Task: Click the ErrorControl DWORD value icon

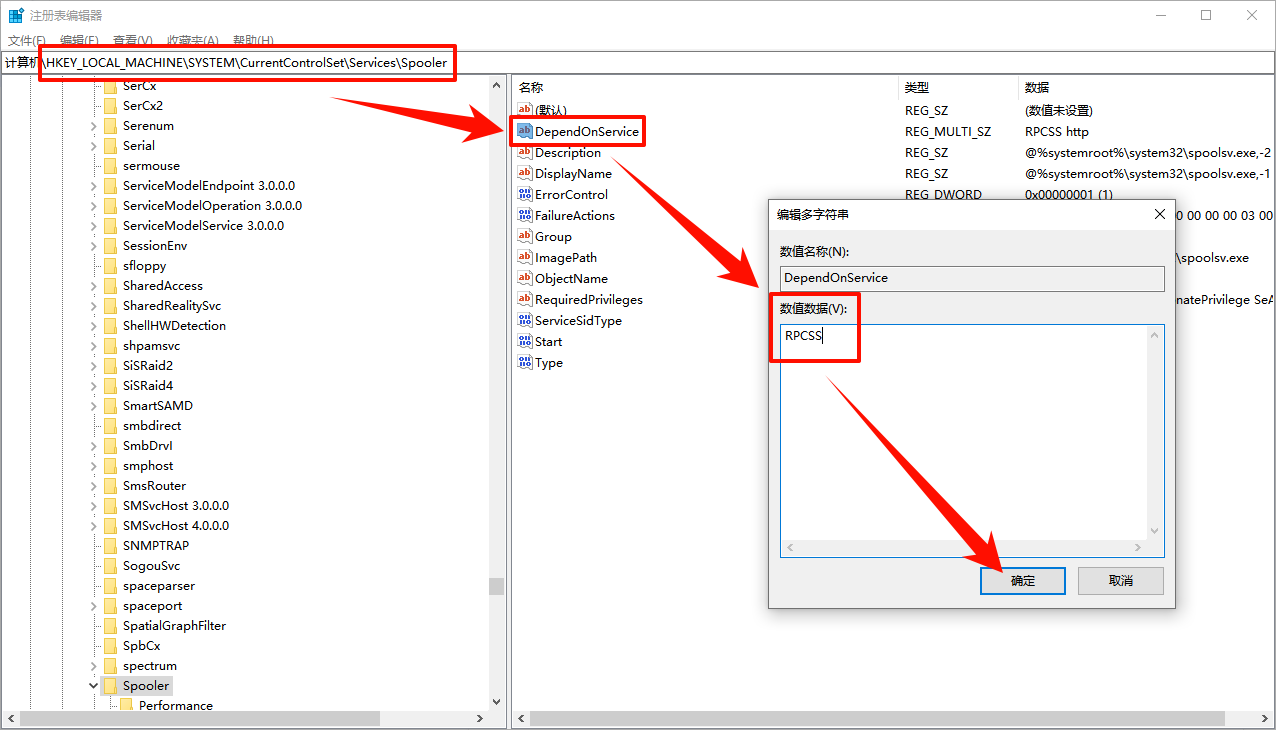Action: coord(525,195)
